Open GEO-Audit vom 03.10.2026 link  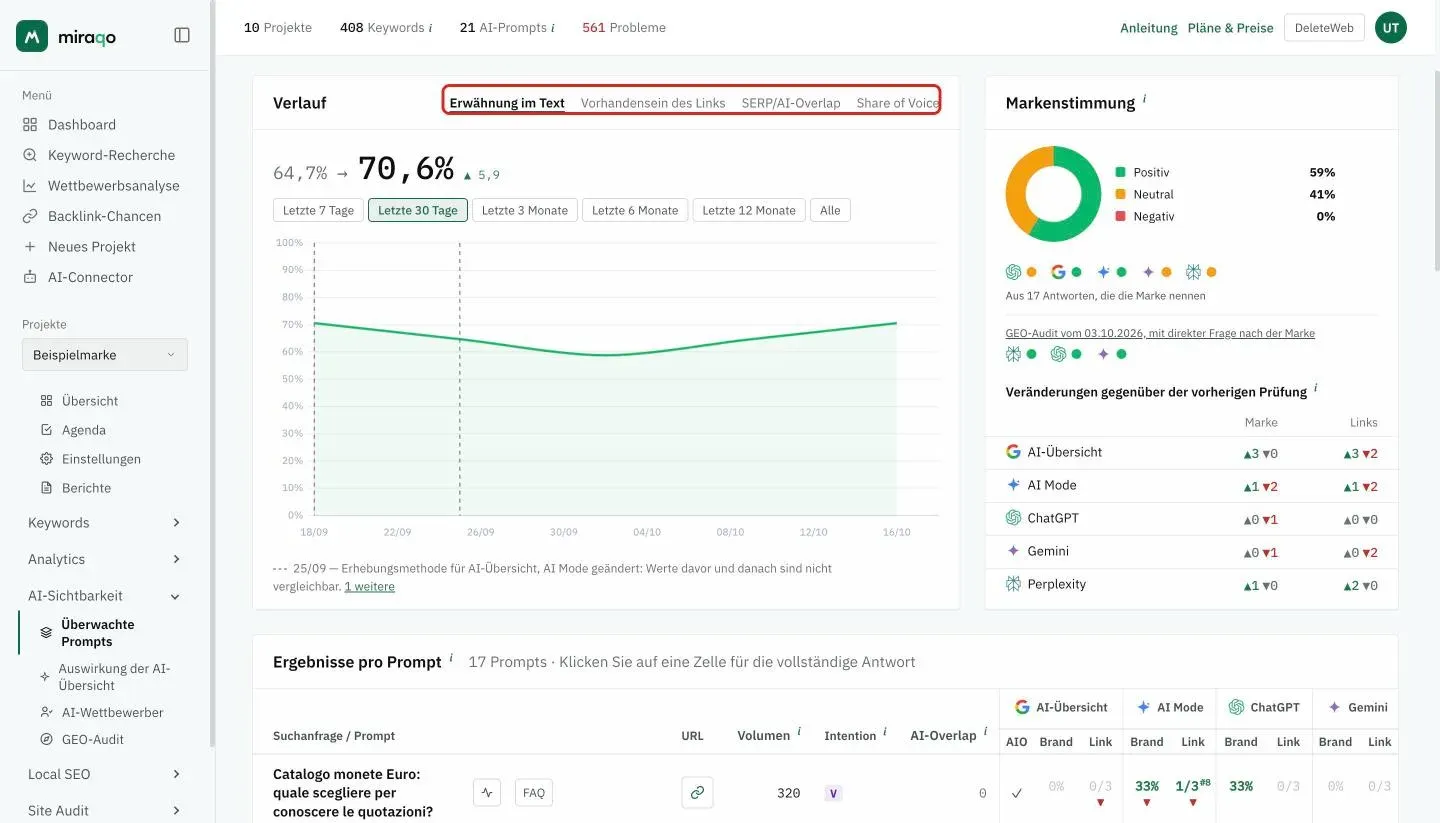[x=1160, y=333]
